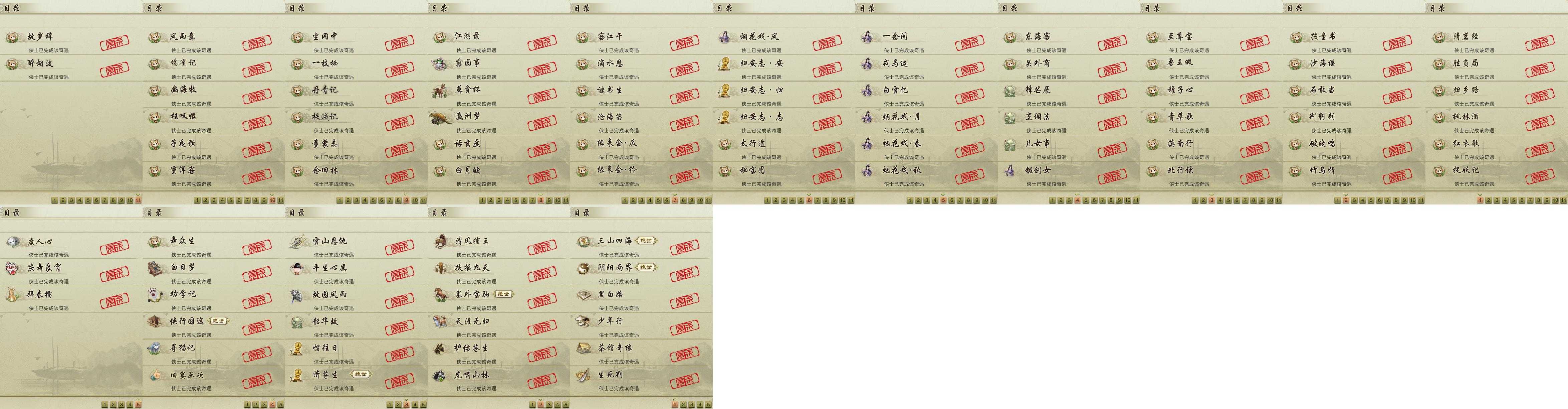Select the paw print icon for 劝学记
Image resolution: width=1568 pixels, height=409 pixels.
click(155, 294)
